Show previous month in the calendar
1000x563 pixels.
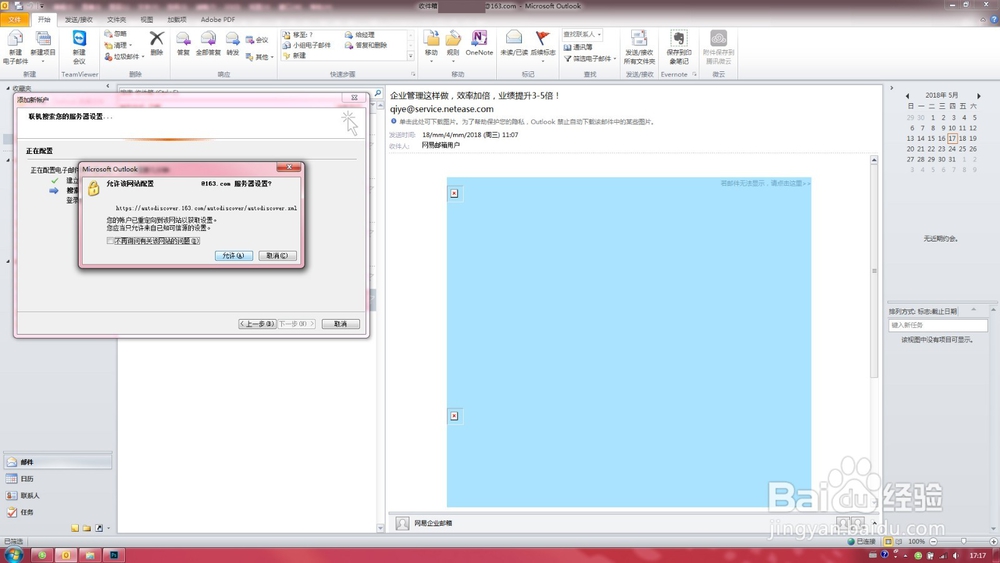click(x=908, y=96)
